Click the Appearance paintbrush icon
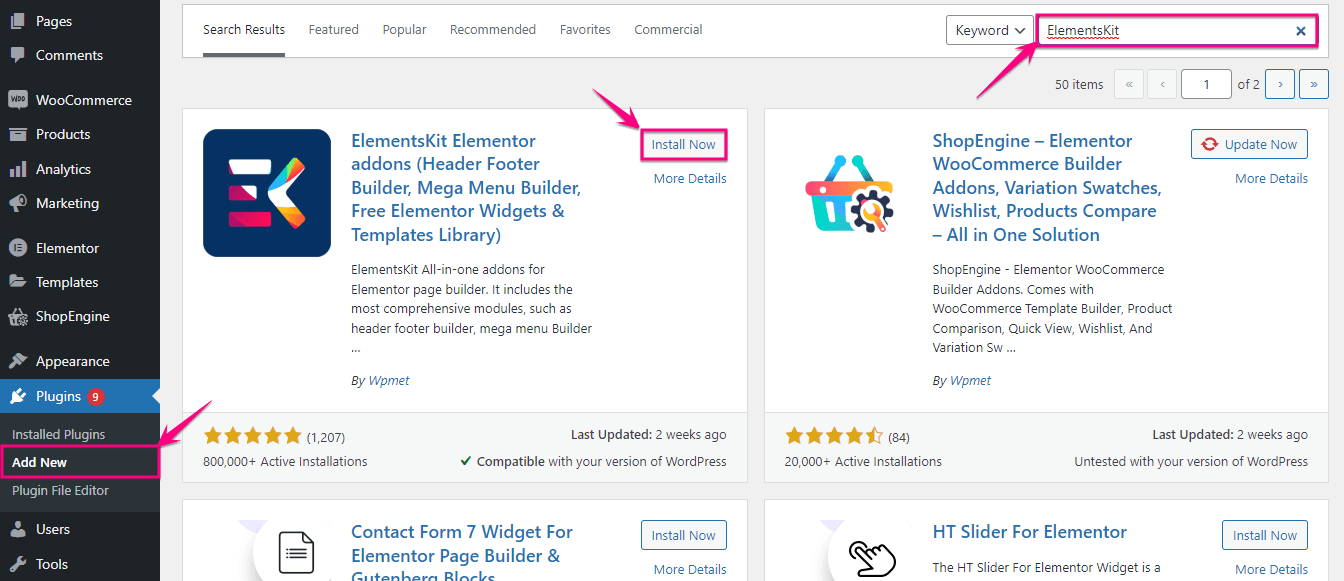Image resolution: width=1344 pixels, height=581 pixels. point(17,361)
